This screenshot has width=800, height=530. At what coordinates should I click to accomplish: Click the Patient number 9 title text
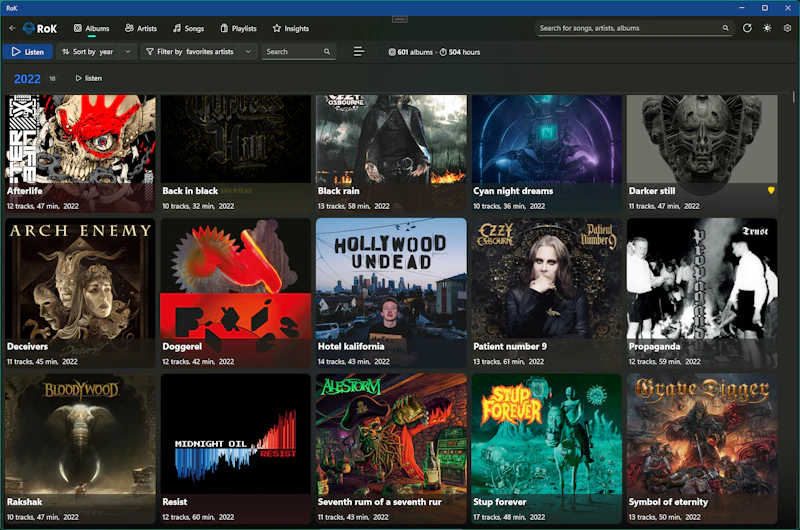[x=510, y=346]
